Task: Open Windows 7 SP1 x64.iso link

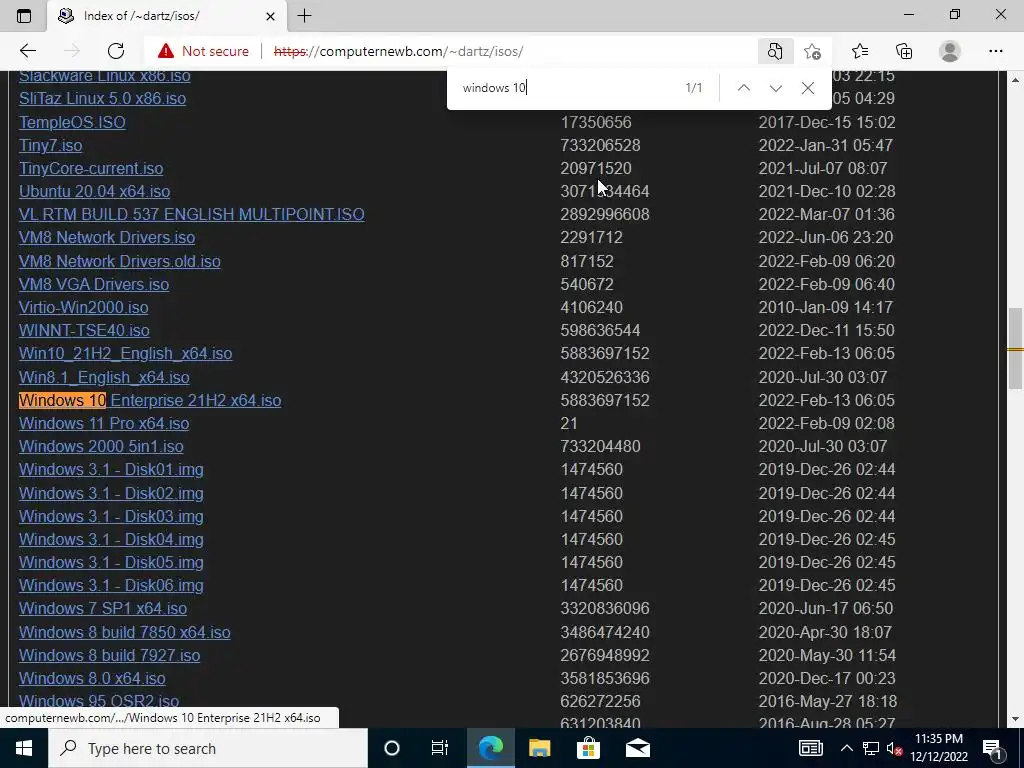Action: pyautogui.click(x=103, y=608)
